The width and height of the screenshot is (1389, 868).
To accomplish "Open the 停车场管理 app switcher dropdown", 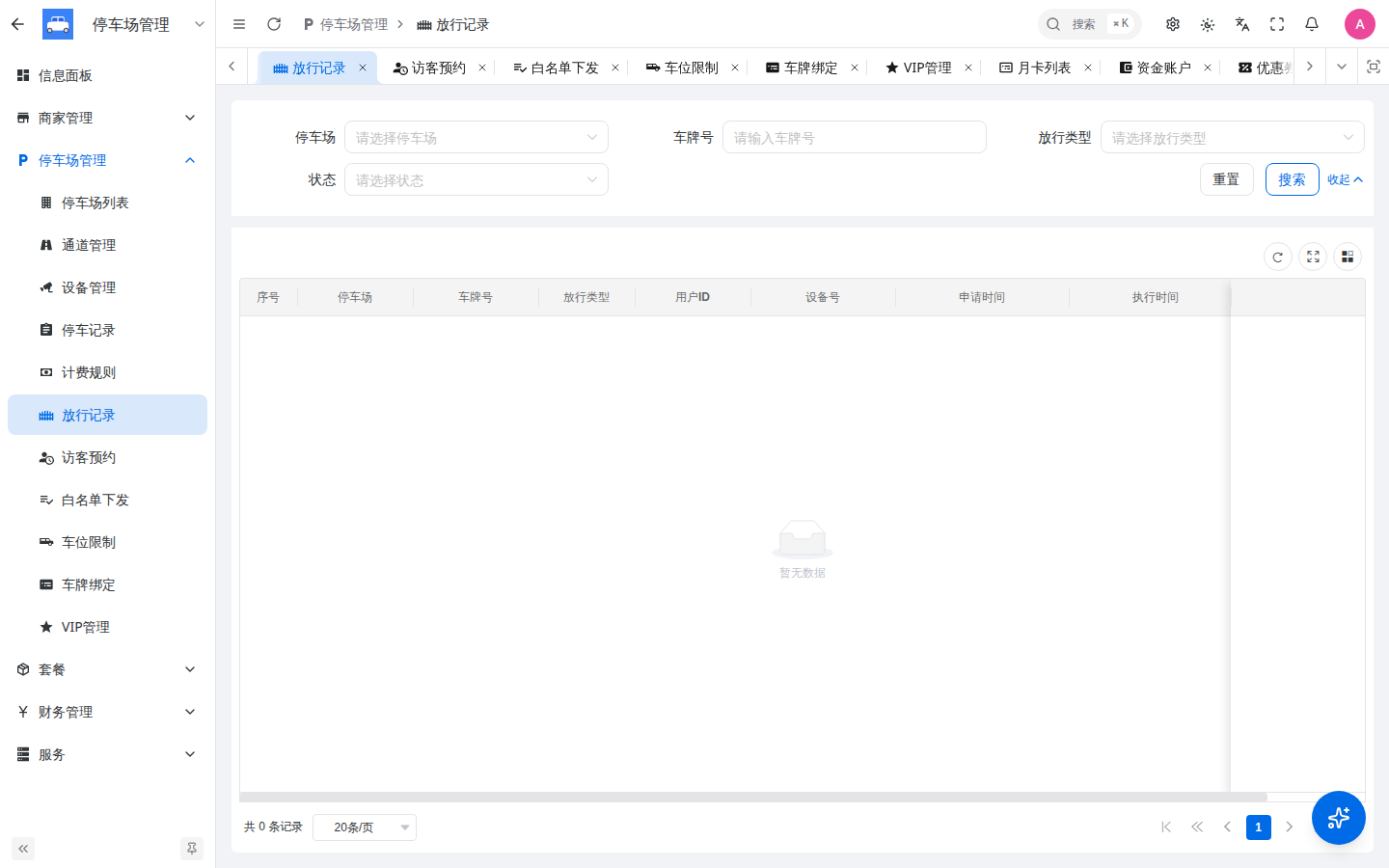I will pos(200,24).
